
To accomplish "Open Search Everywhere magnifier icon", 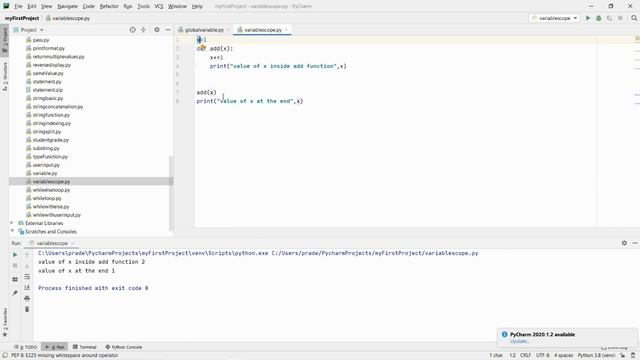I will (634, 18).
